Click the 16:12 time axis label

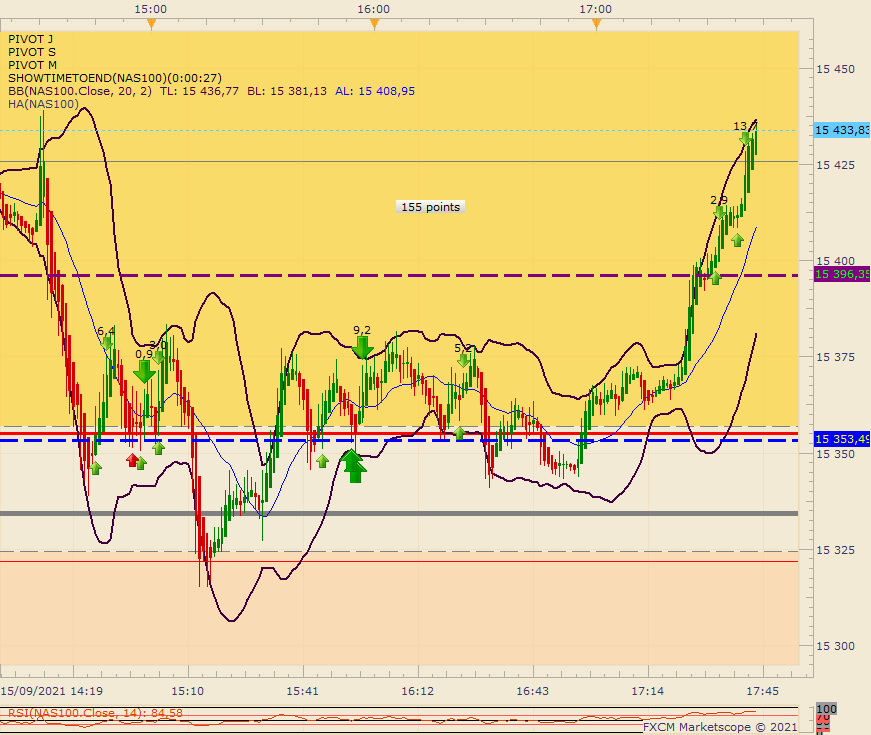(x=418, y=691)
